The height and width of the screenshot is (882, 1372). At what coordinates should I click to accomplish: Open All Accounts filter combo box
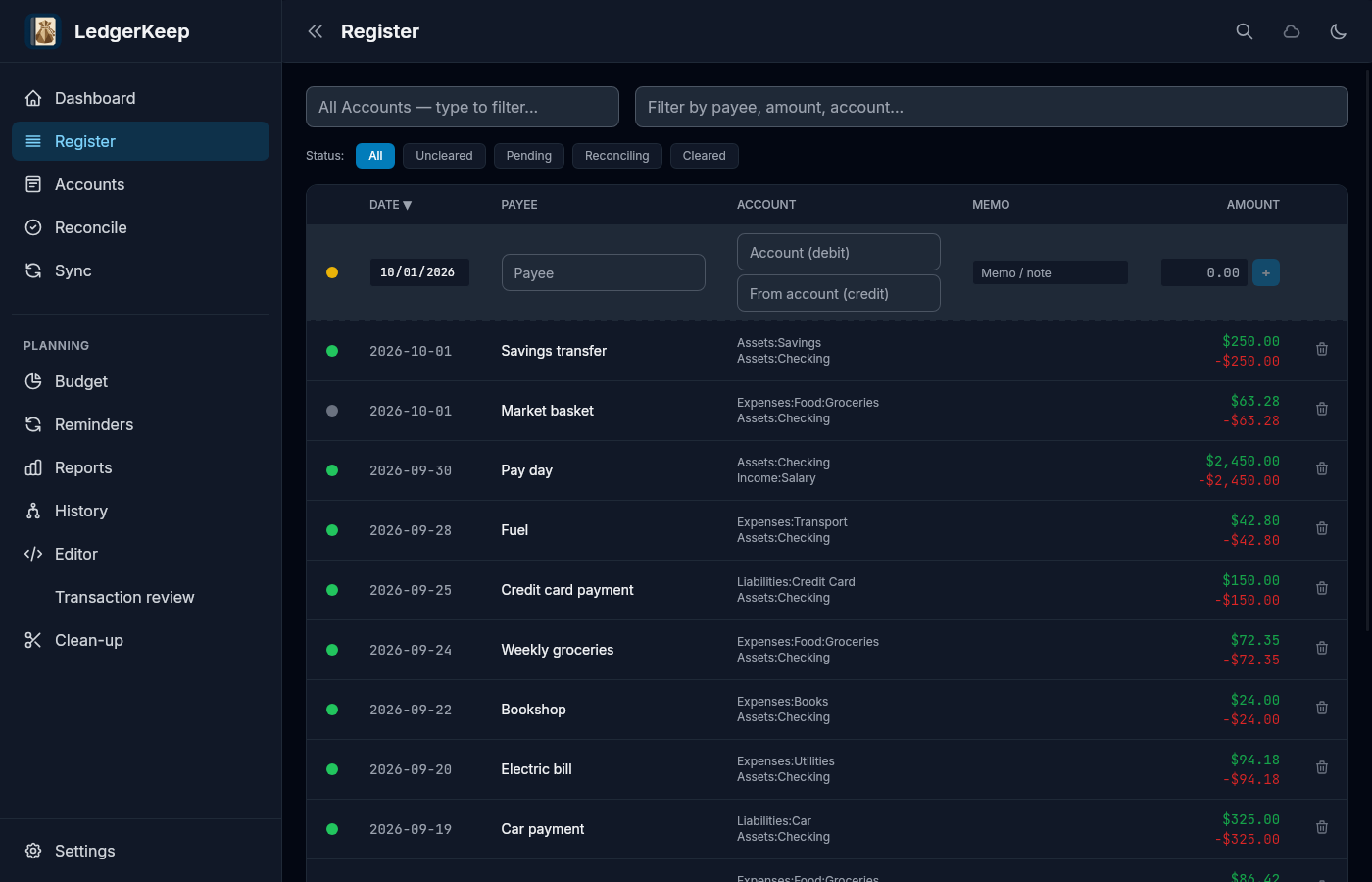[x=463, y=107]
